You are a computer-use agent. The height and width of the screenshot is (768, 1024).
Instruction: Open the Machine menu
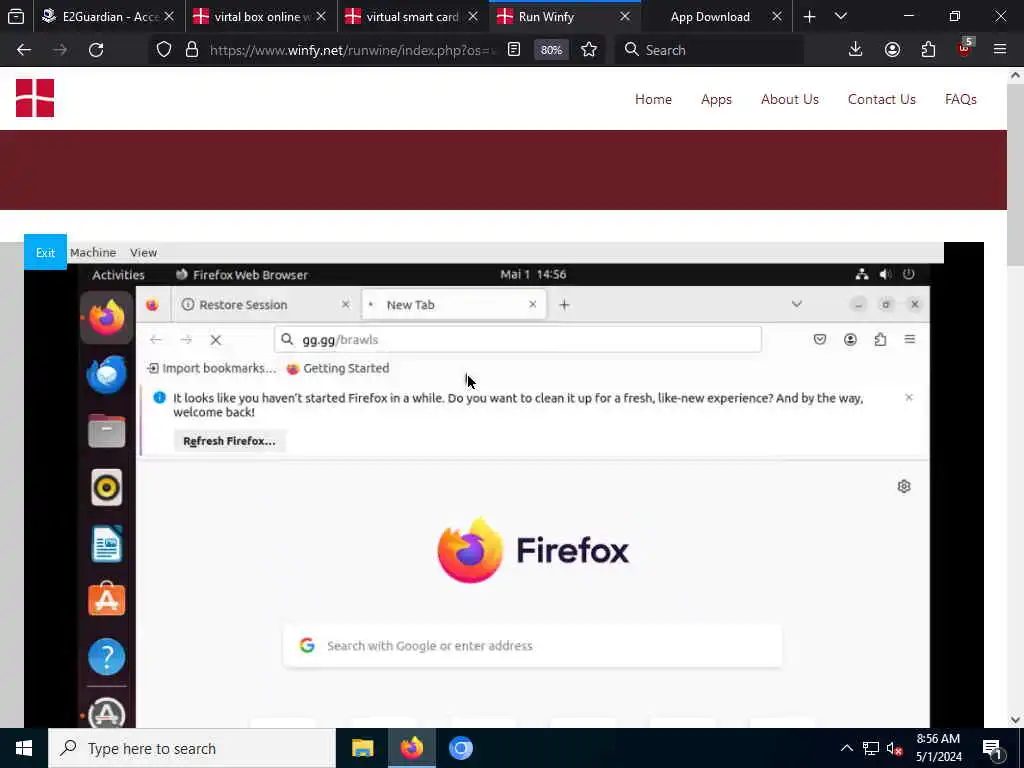pos(93,252)
